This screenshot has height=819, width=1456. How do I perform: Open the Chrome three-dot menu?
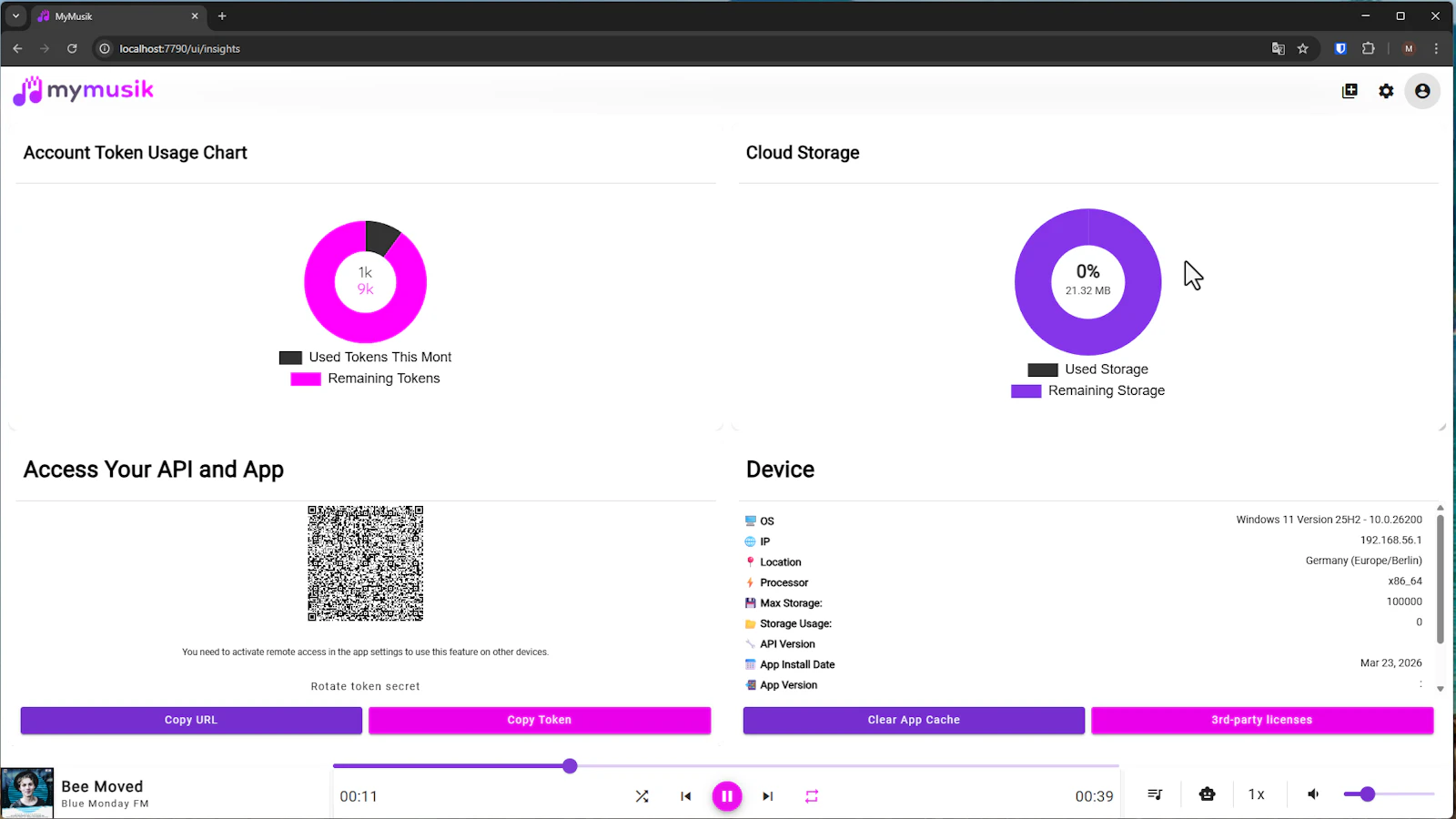click(1437, 49)
